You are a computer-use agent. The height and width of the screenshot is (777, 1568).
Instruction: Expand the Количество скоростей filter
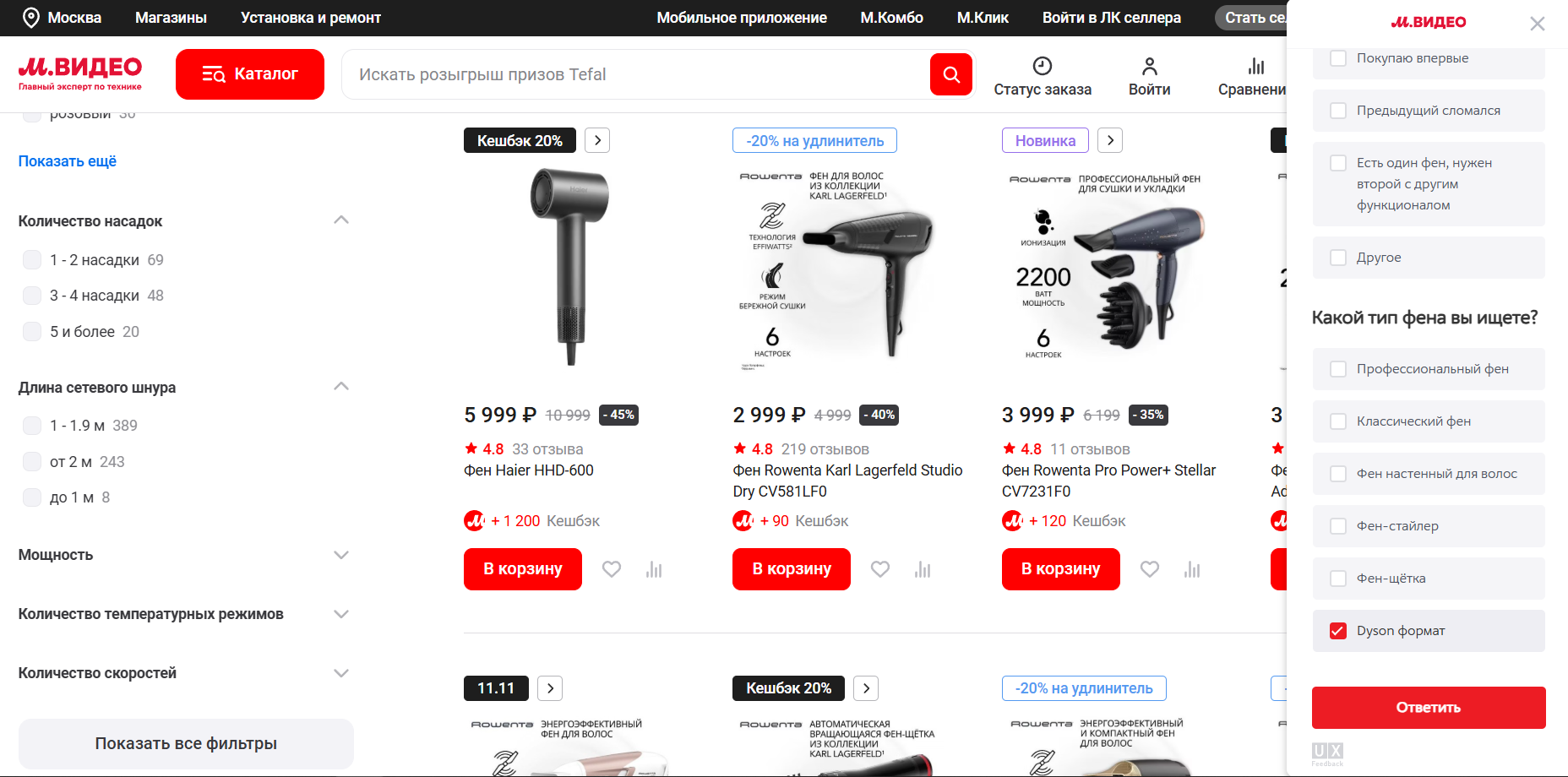click(x=341, y=673)
